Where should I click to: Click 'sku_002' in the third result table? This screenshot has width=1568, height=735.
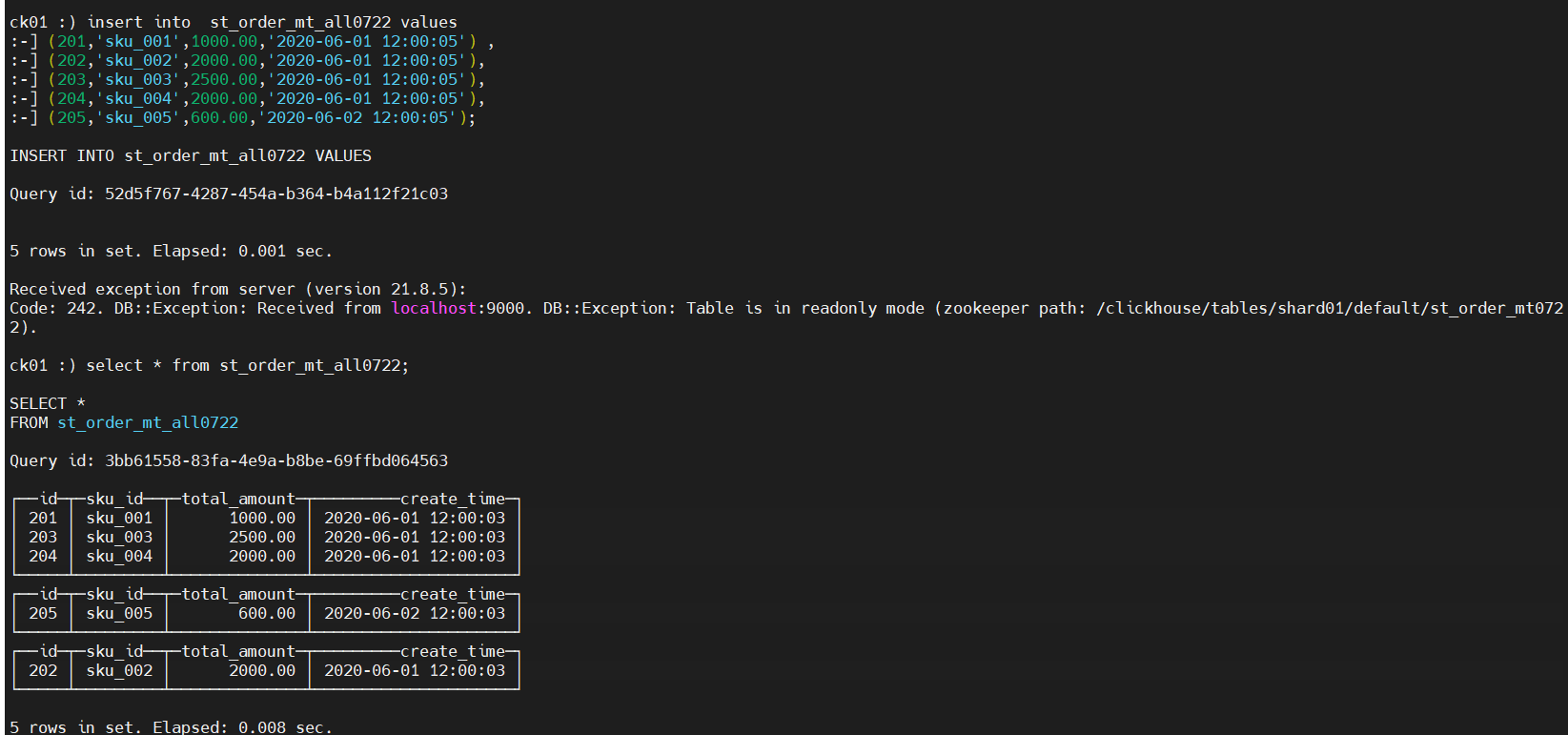tap(119, 670)
